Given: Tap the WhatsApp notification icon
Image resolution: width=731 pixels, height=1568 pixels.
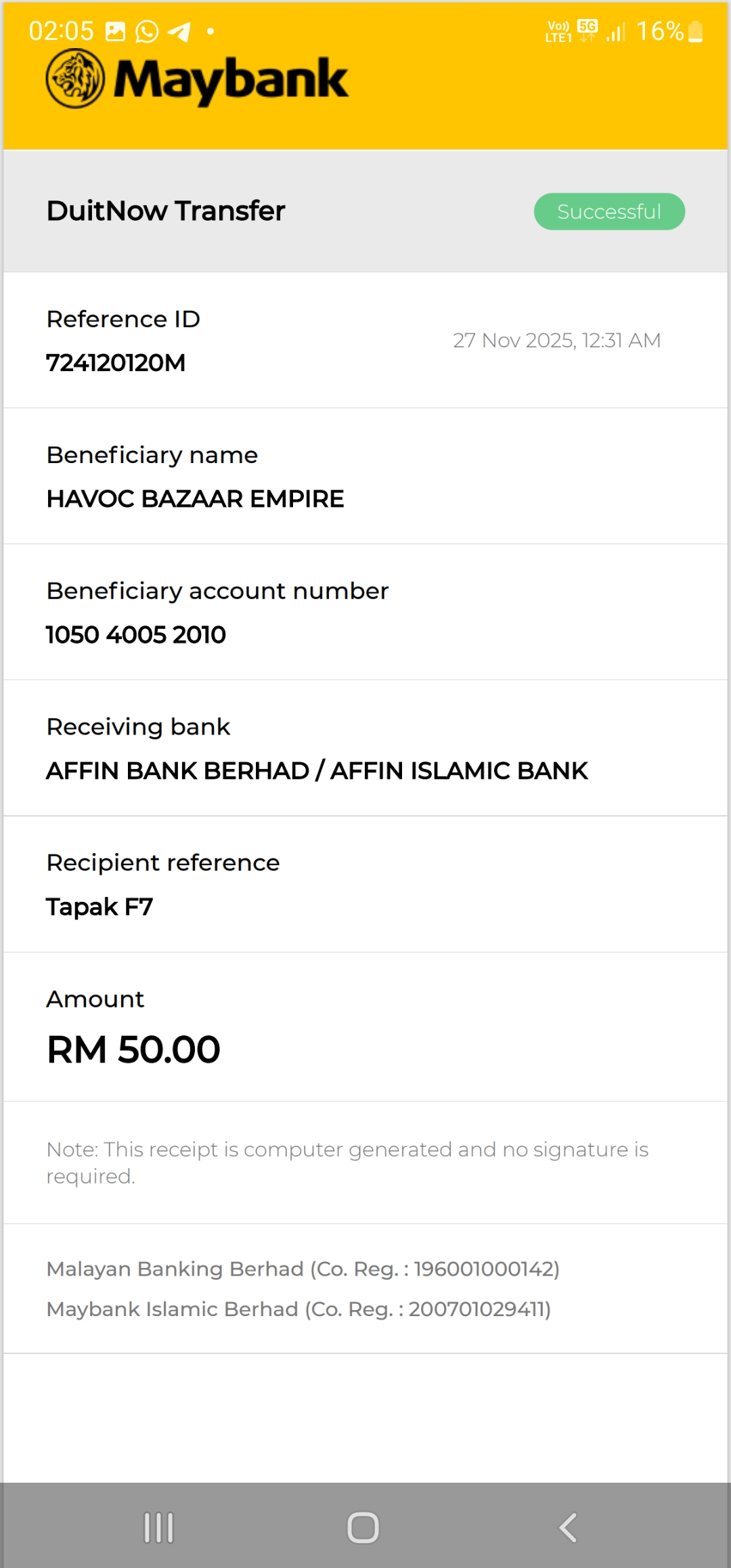Looking at the screenshot, I should (x=147, y=31).
